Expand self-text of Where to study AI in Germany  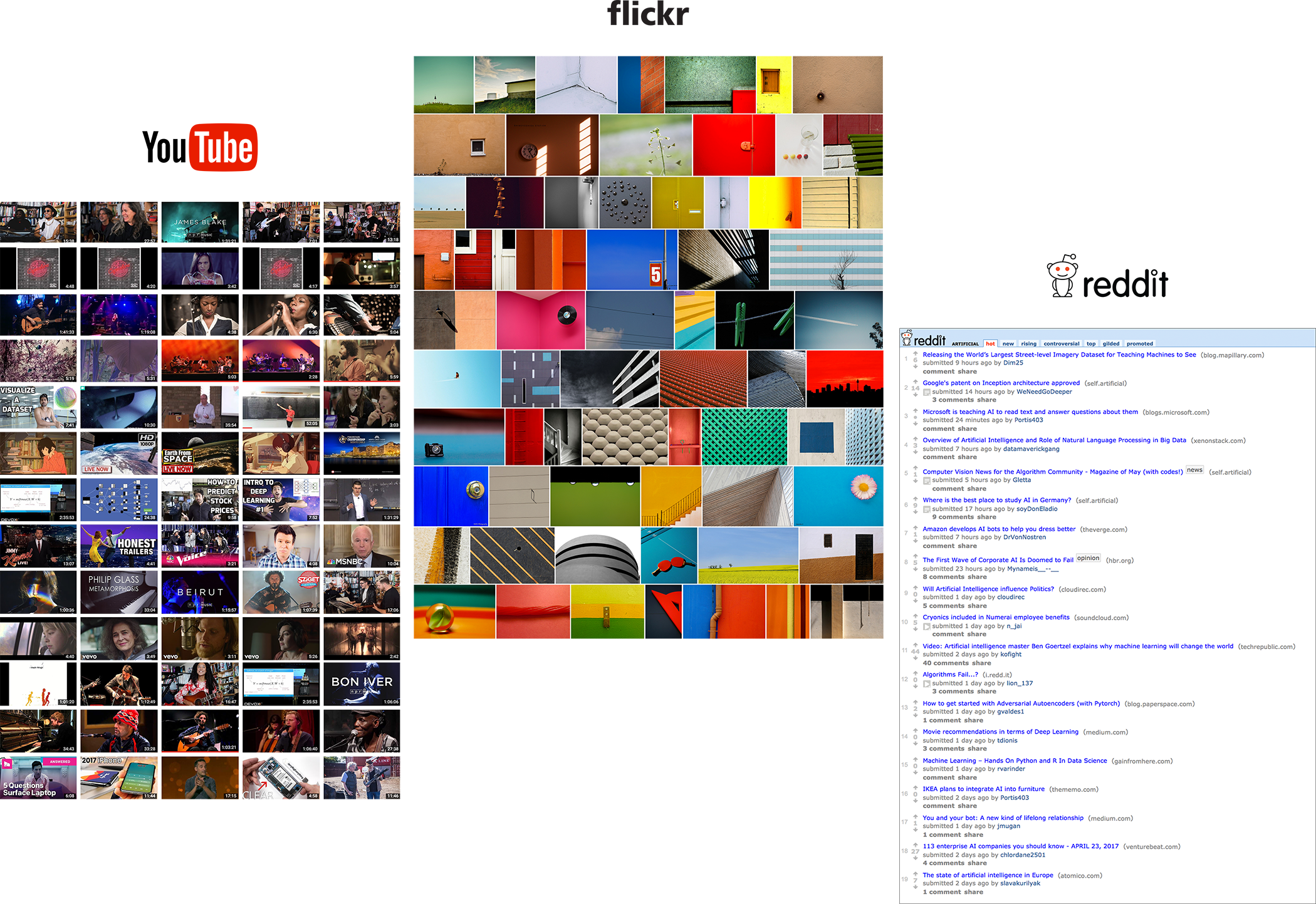(927, 509)
